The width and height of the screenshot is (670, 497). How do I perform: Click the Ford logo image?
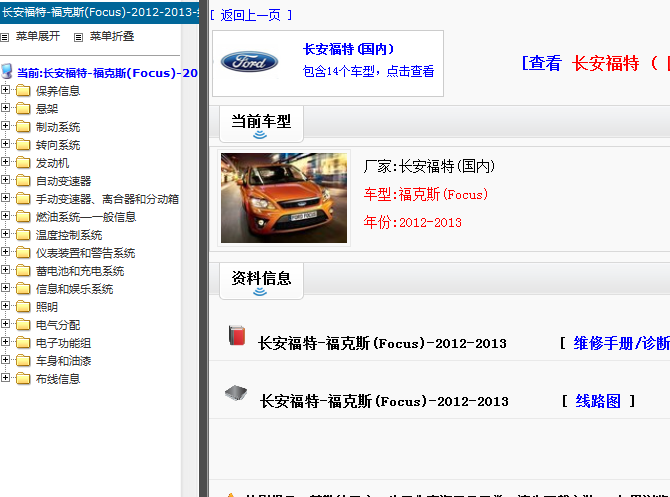[x=250, y=62]
